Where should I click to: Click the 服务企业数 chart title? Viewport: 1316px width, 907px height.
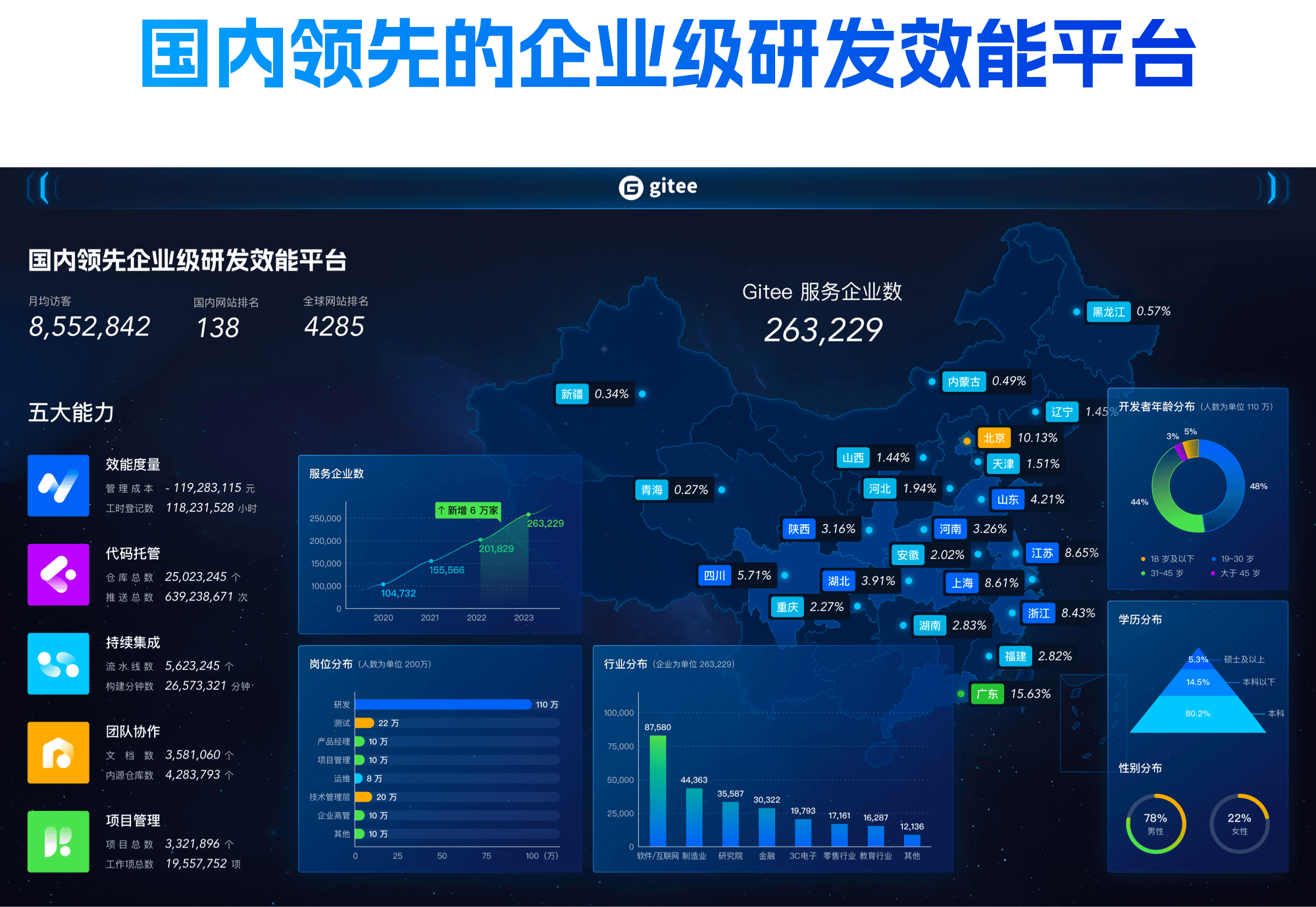336,474
